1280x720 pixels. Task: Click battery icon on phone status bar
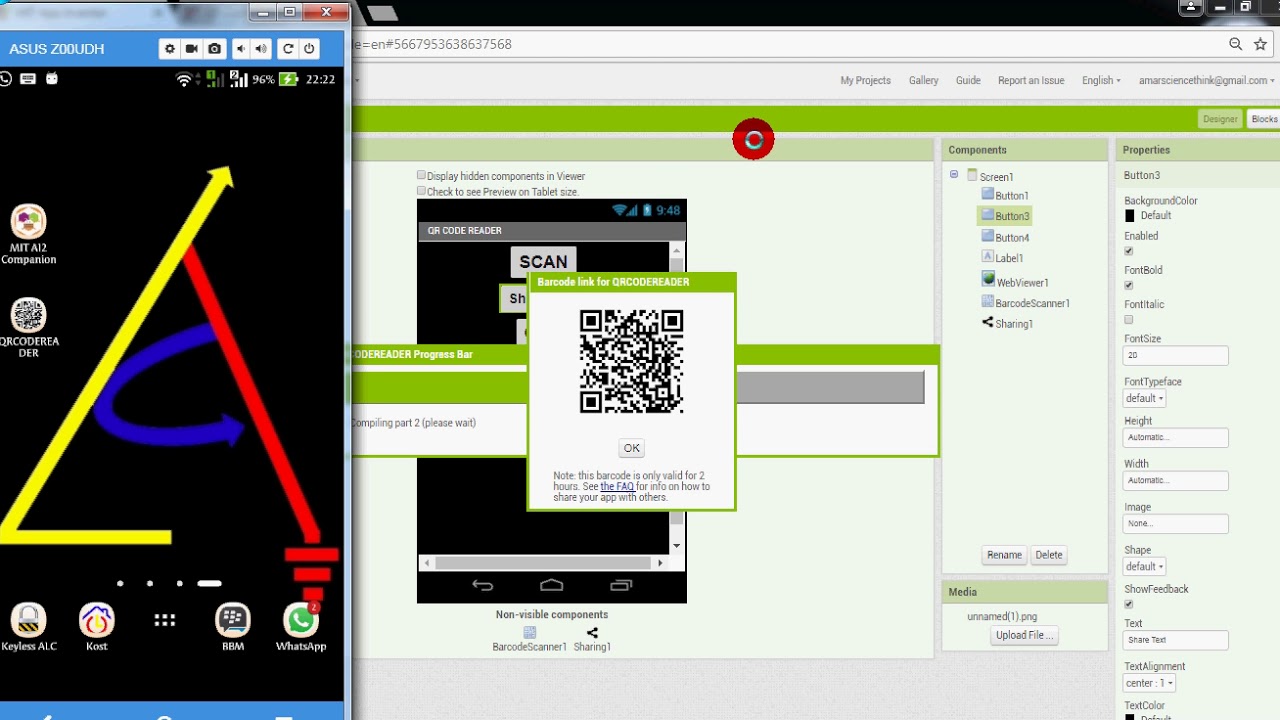tap(288, 79)
